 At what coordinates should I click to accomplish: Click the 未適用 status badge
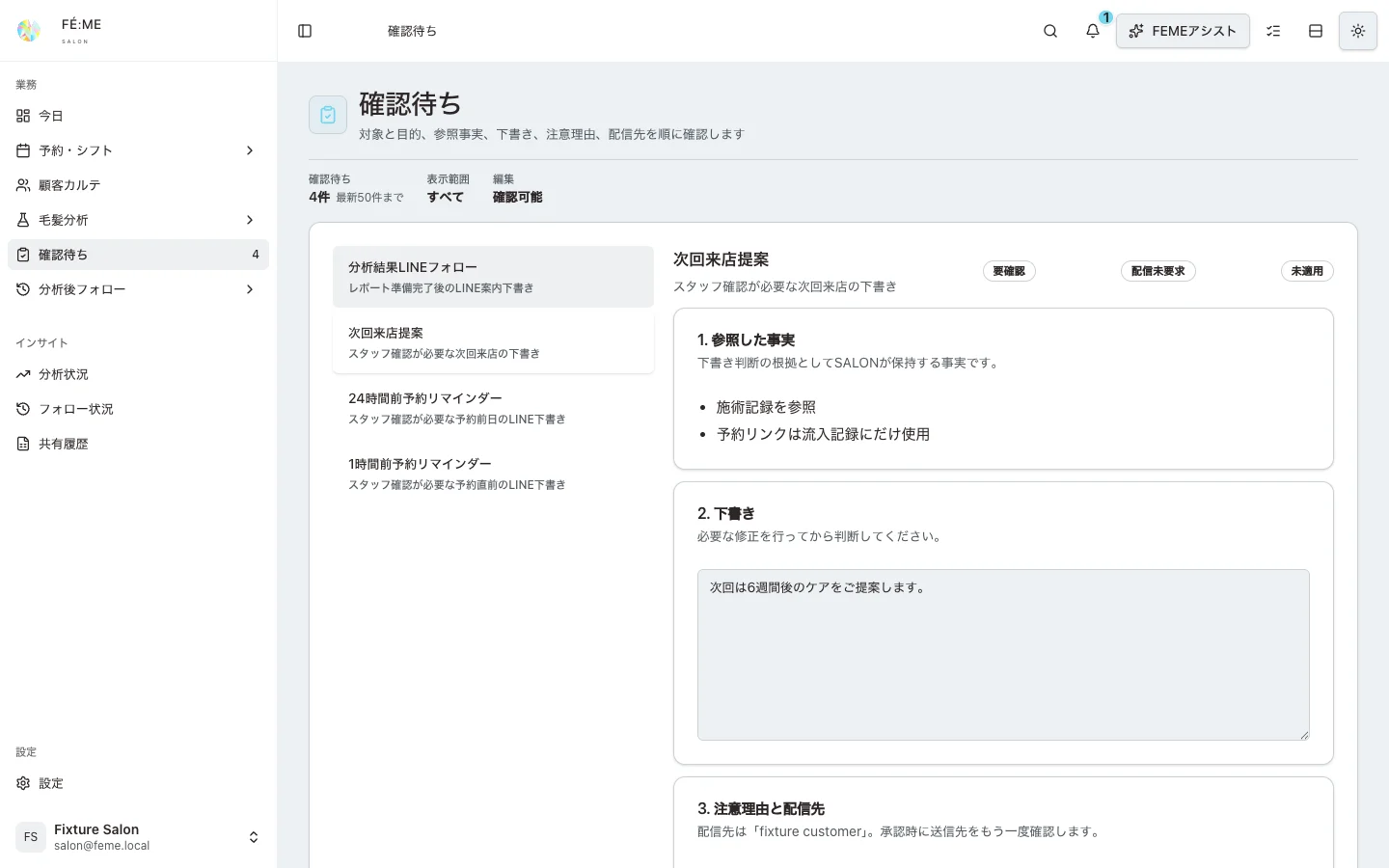(x=1307, y=271)
